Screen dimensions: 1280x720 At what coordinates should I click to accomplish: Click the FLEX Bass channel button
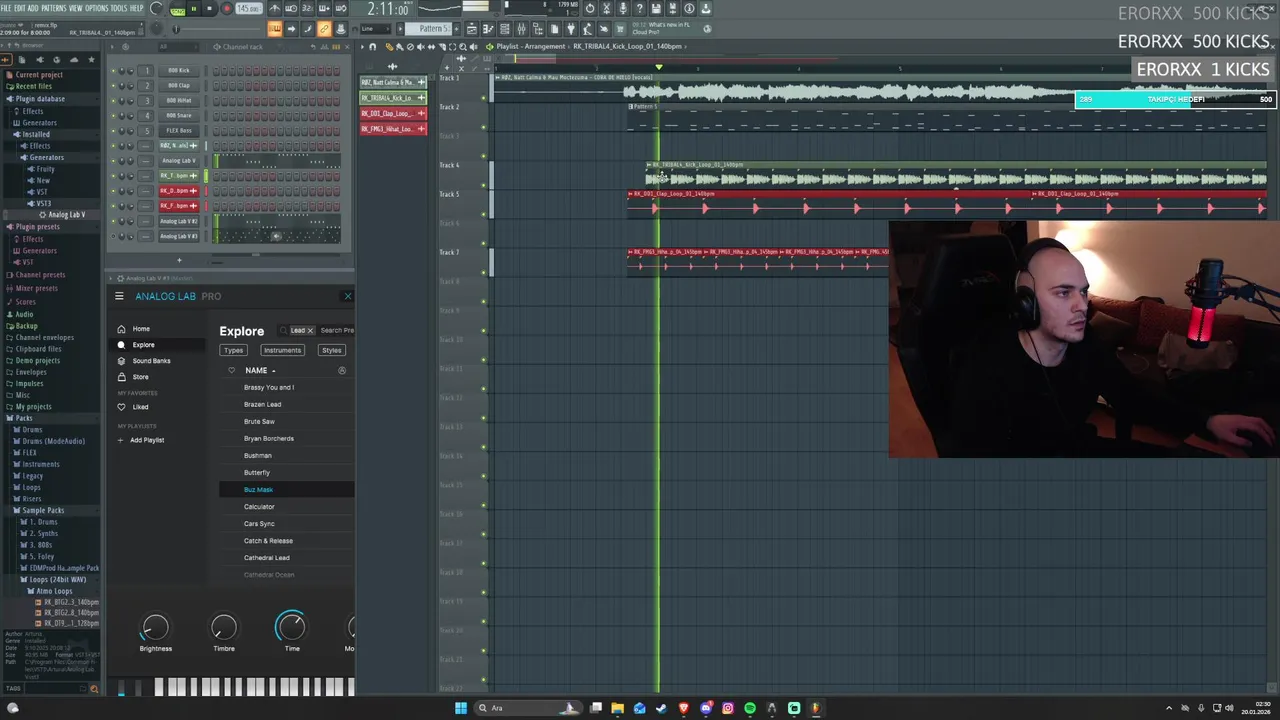coord(179,131)
